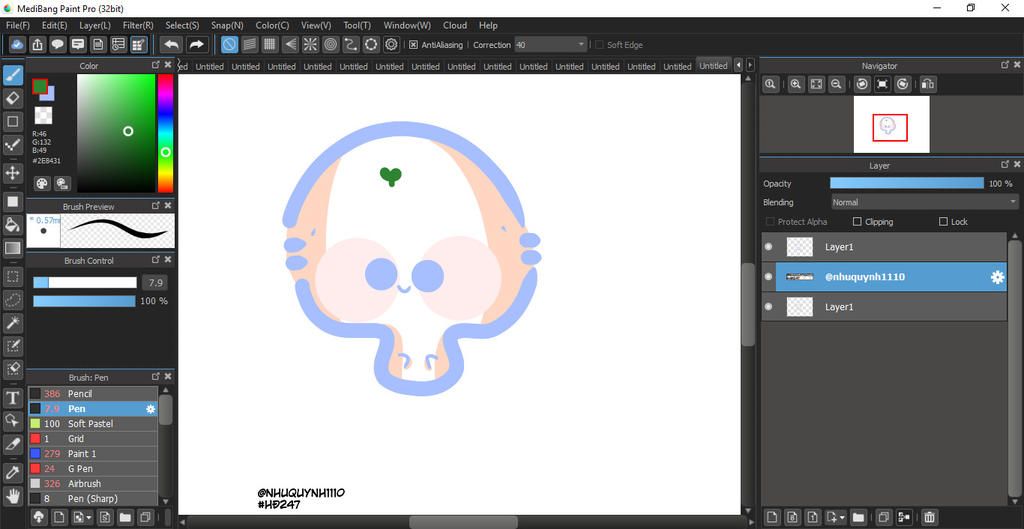1024x529 pixels.
Task: Open the Correction value dropdown
Action: (x=581, y=44)
